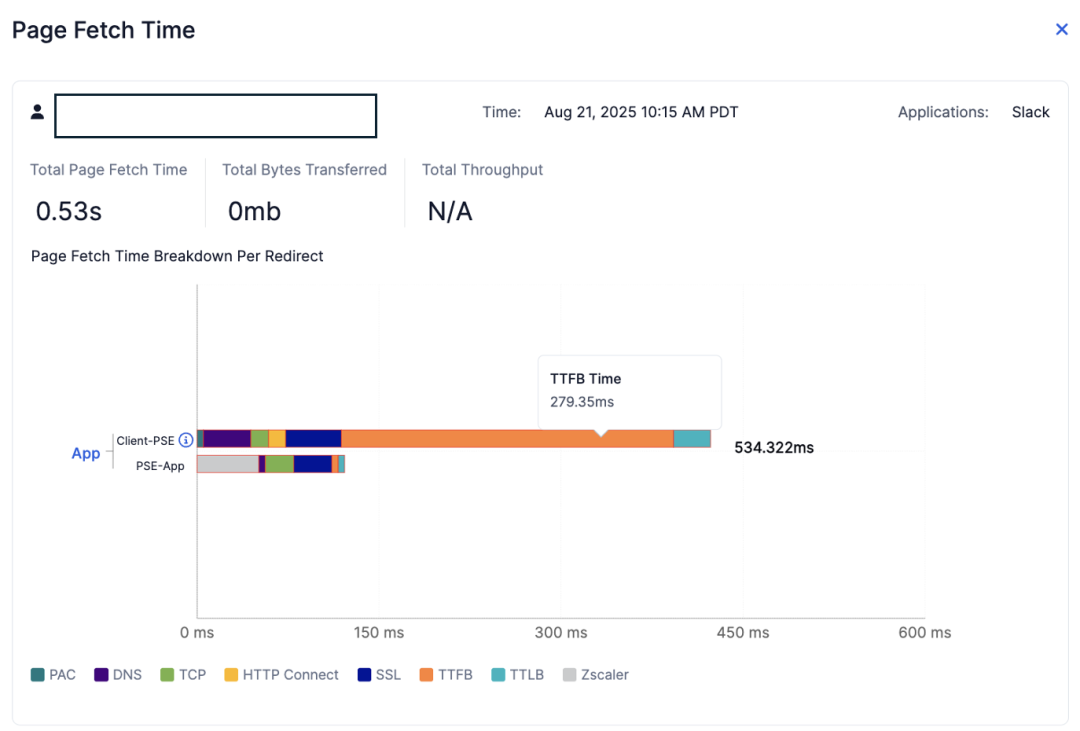The height and width of the screenshot is (731, 1080).
Task: Toggle the PAC legend entry
Action: (53, 675)
